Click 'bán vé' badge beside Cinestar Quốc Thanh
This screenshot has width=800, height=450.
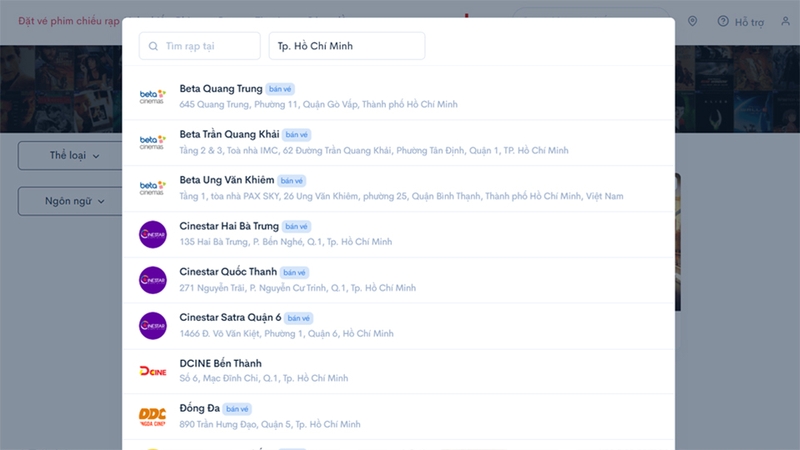click(294, 272)
